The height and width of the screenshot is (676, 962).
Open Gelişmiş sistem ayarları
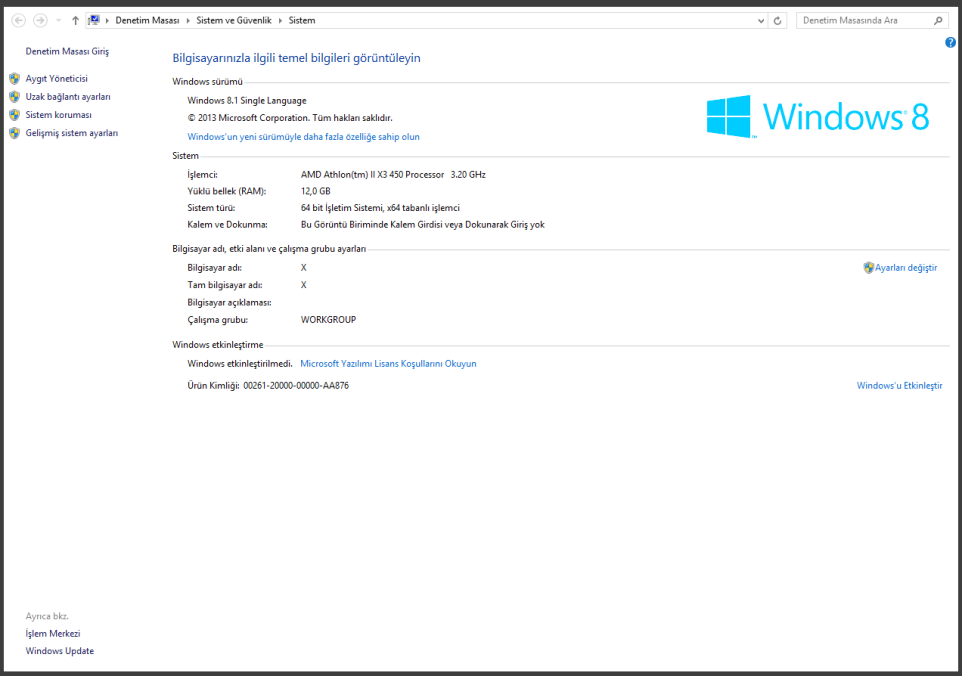(72, 133)
